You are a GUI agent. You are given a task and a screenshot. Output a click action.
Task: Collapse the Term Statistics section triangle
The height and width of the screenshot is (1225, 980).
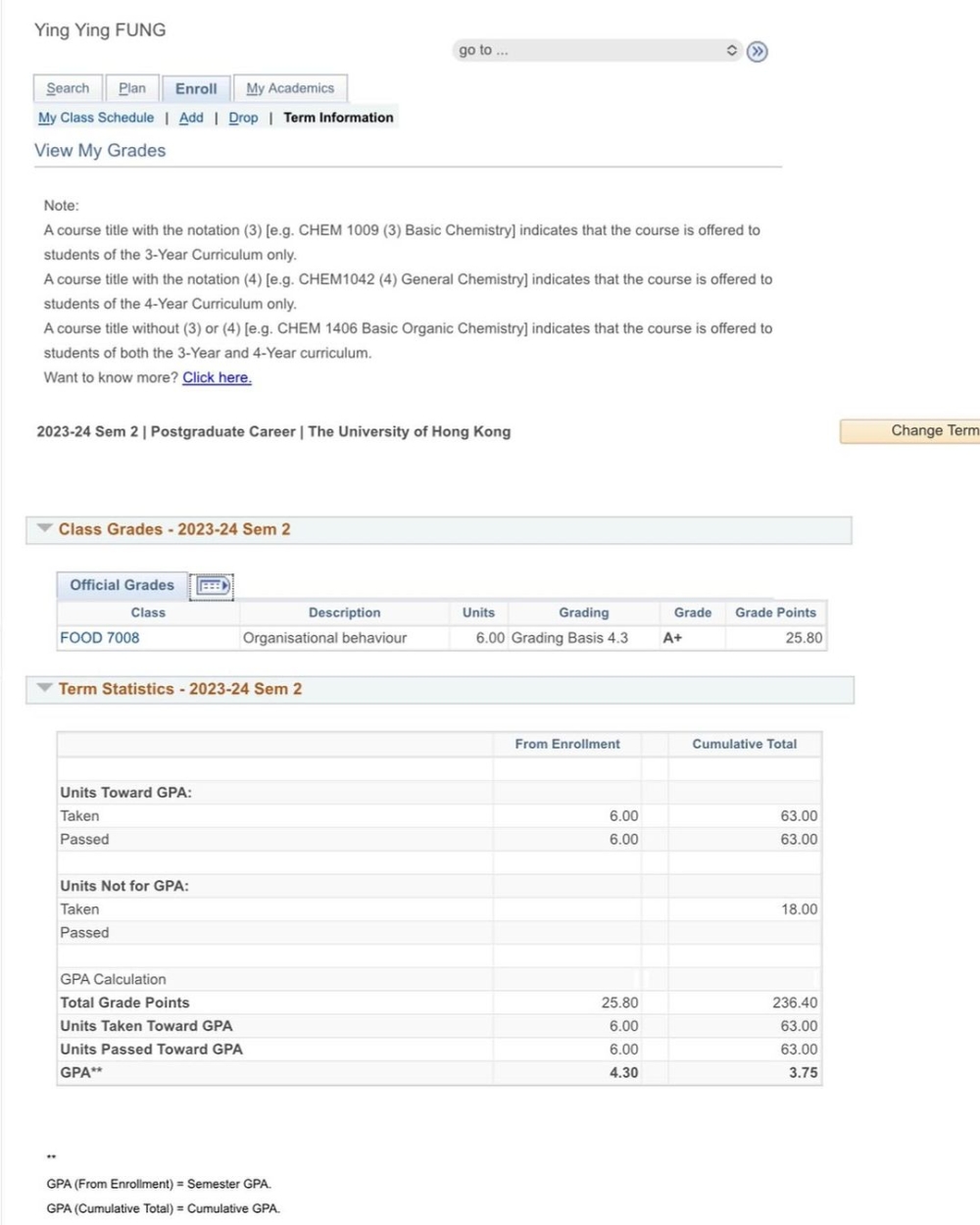(x=44, y=688)
